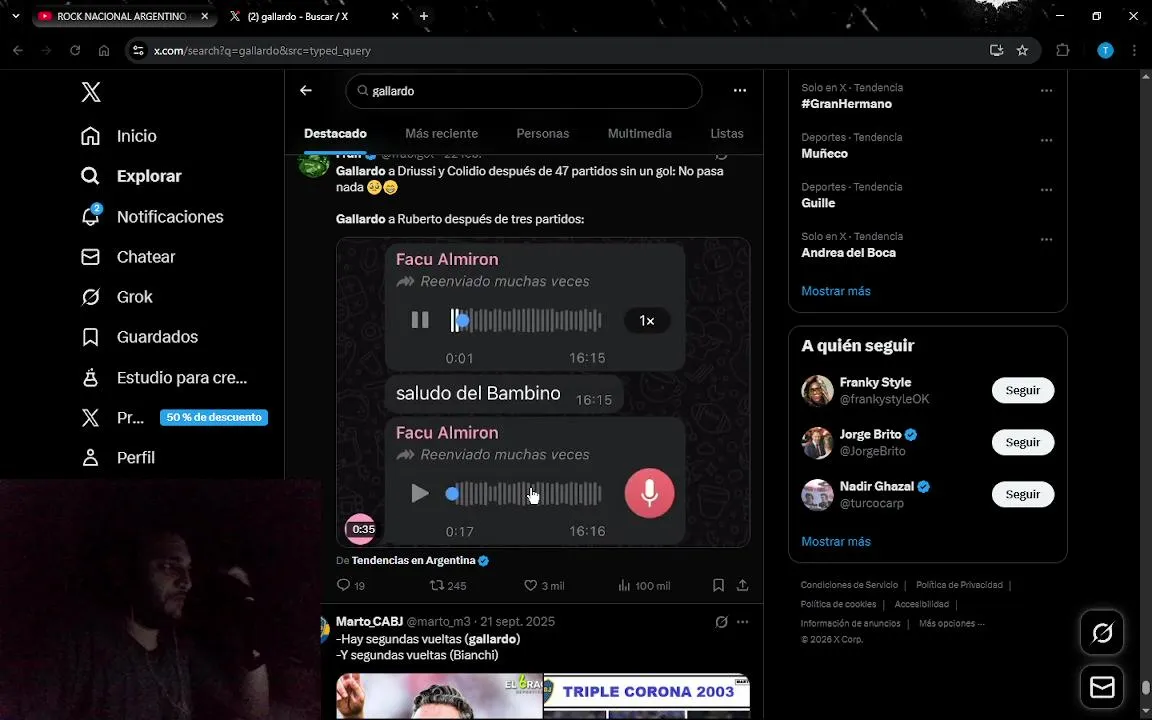Follow Franky Style
This screenshot has height=720, width=1152.
[1023, 391]
